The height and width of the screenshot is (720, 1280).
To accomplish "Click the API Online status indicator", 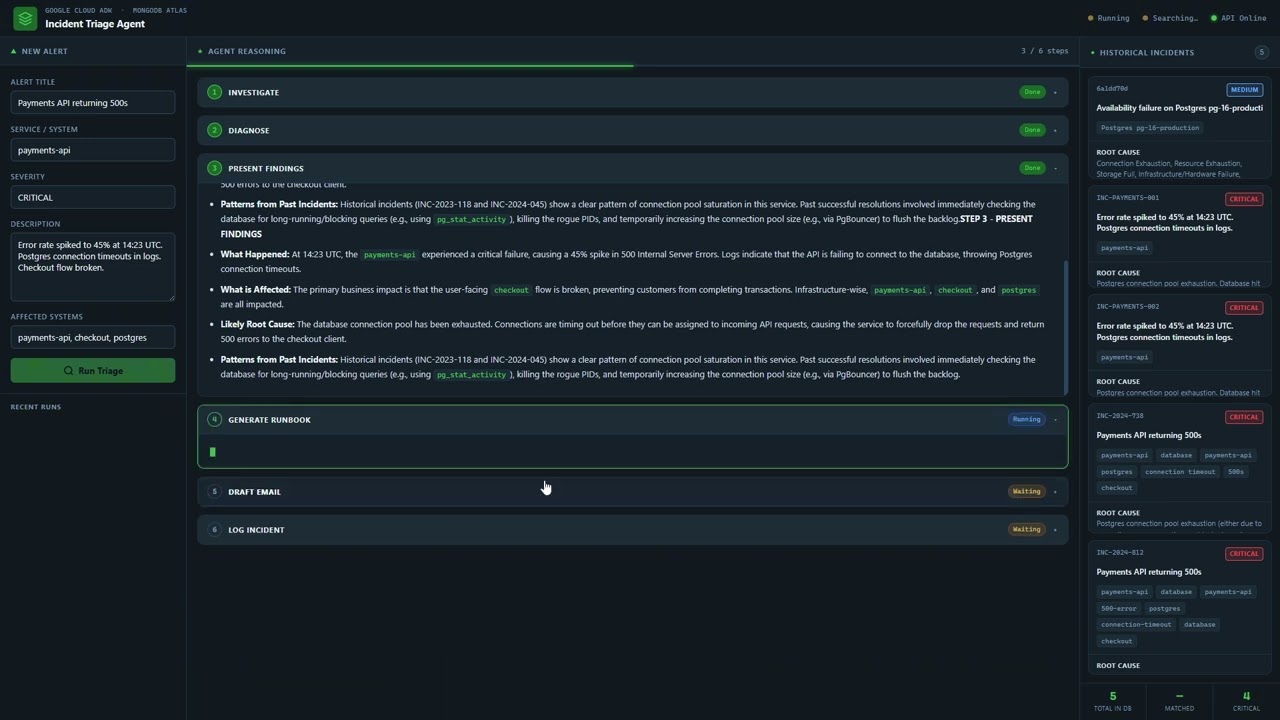I will pyautogui.click(x=1238, y=18).
